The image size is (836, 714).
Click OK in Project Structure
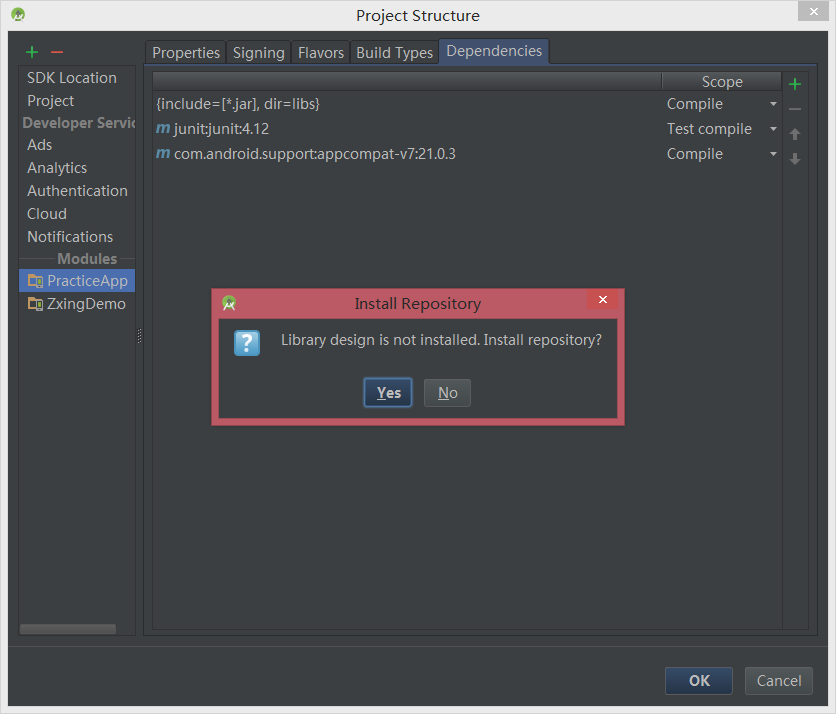(x=699, y=681)
